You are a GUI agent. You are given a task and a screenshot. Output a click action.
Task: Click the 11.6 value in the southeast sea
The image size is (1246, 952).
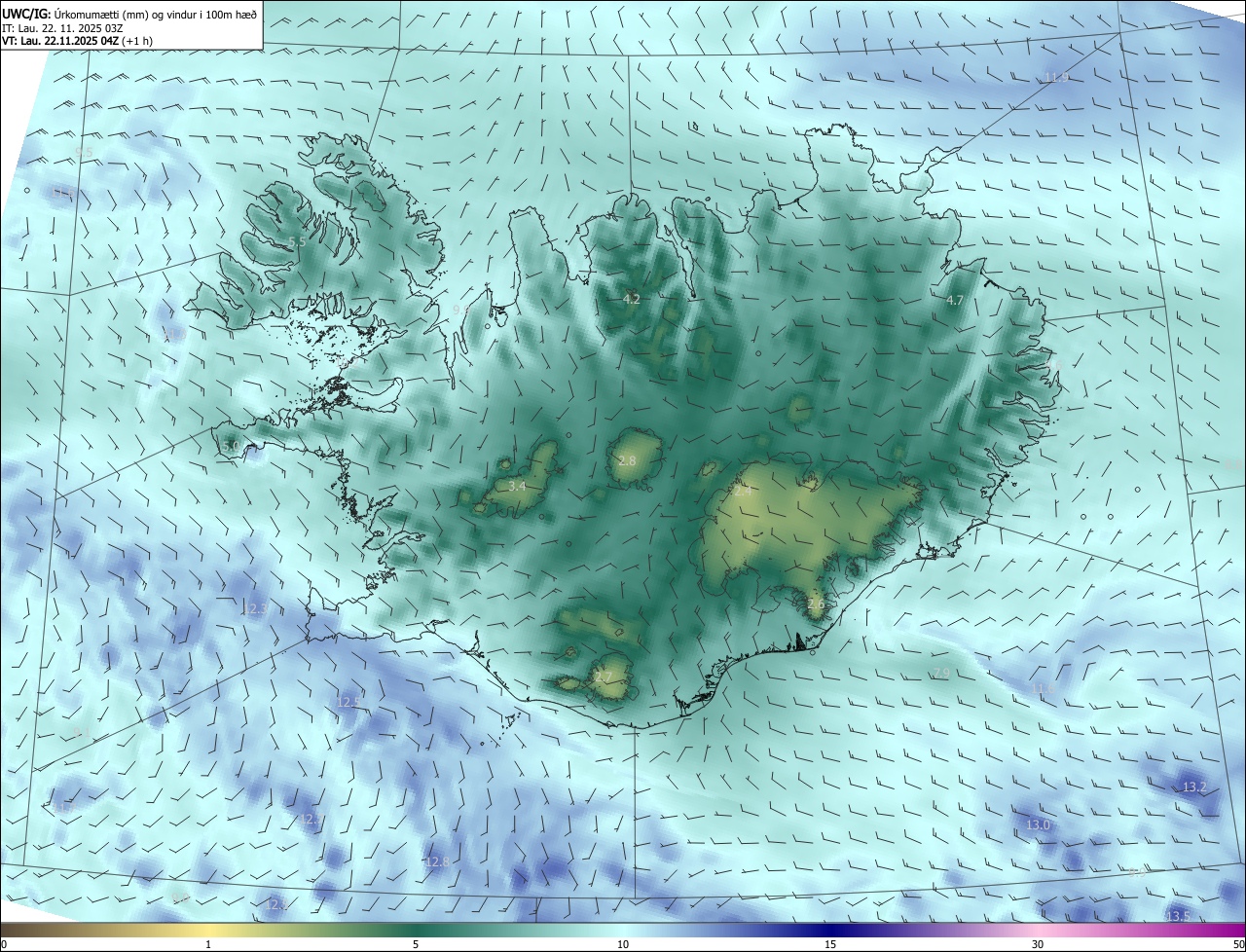click(x=1043, y=688)
